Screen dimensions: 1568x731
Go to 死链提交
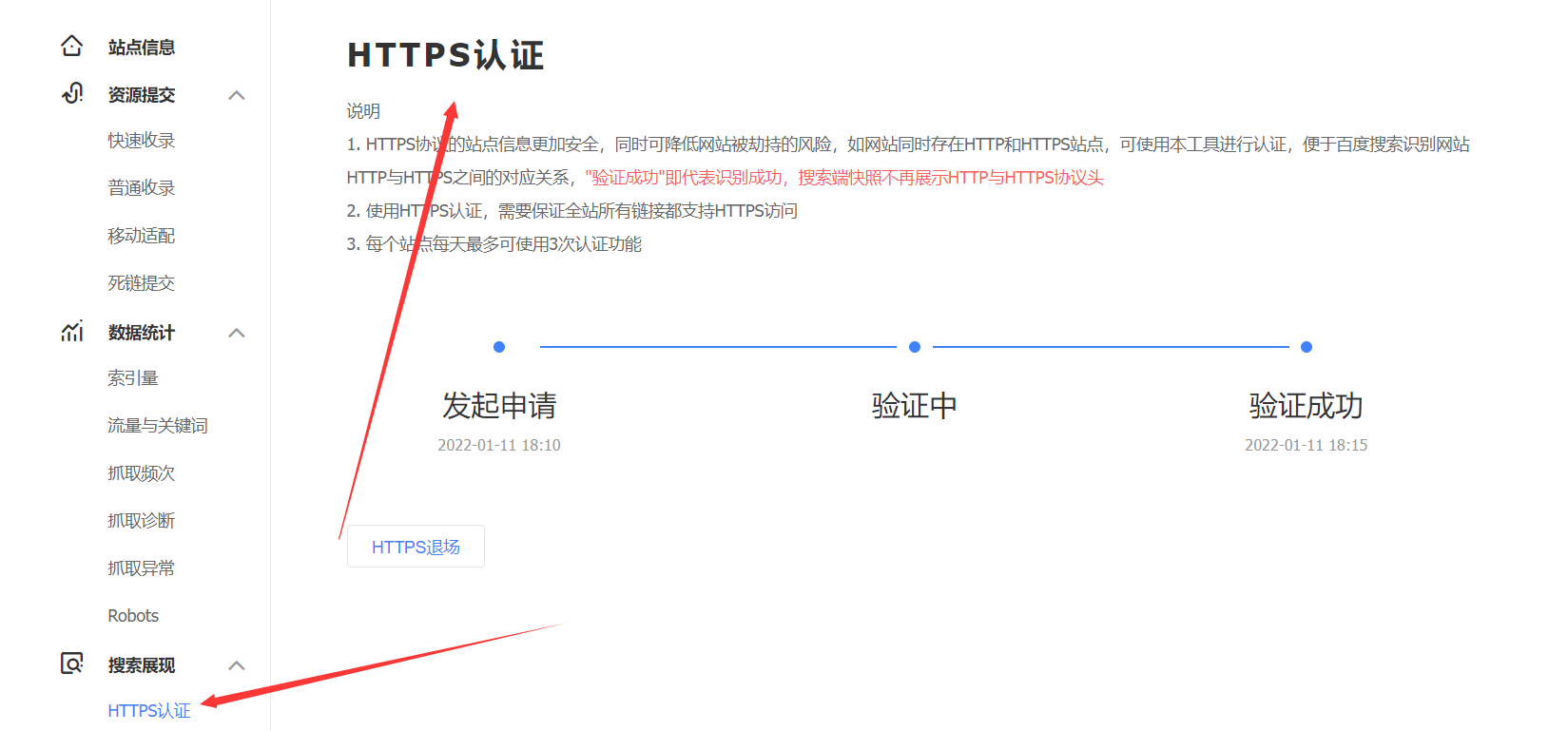142,283
